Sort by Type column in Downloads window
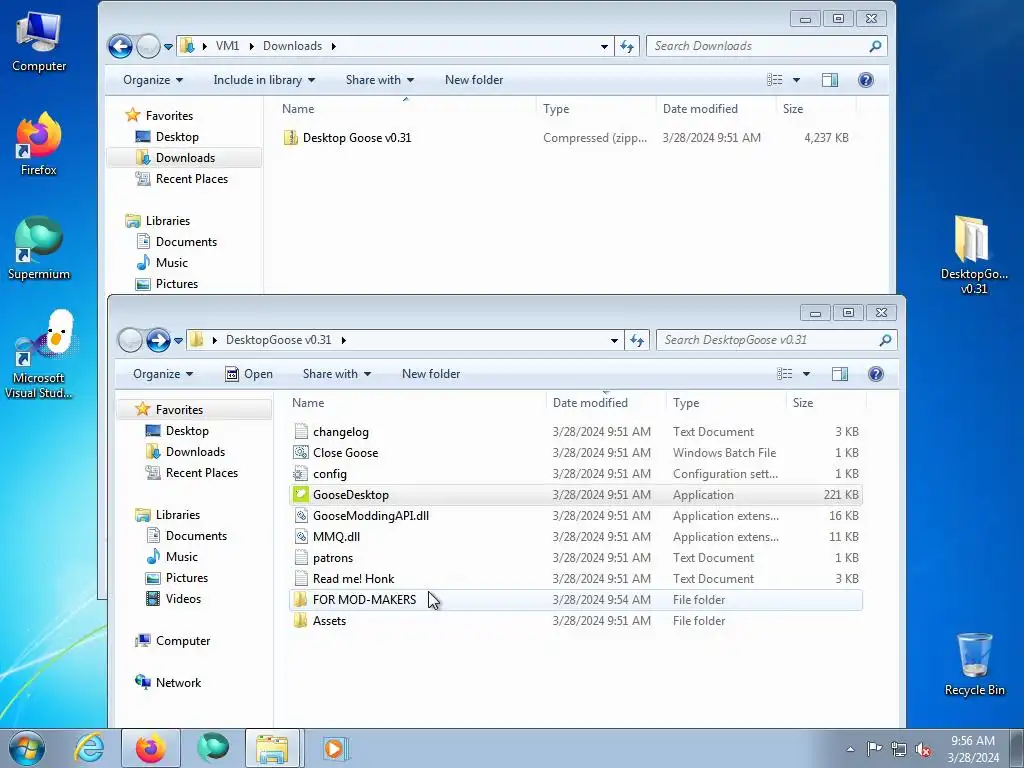This screenshot has width=1024, height=768. (x=596, y=109)
